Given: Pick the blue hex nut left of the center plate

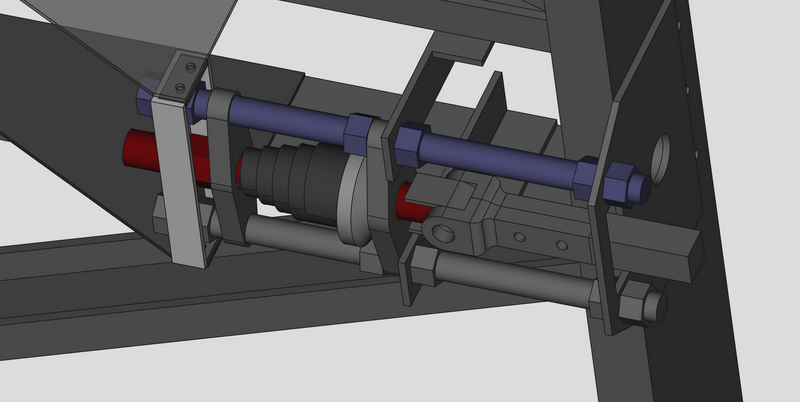Looking at the screenshot, I should pyautogui.click(x=358, y=134).
